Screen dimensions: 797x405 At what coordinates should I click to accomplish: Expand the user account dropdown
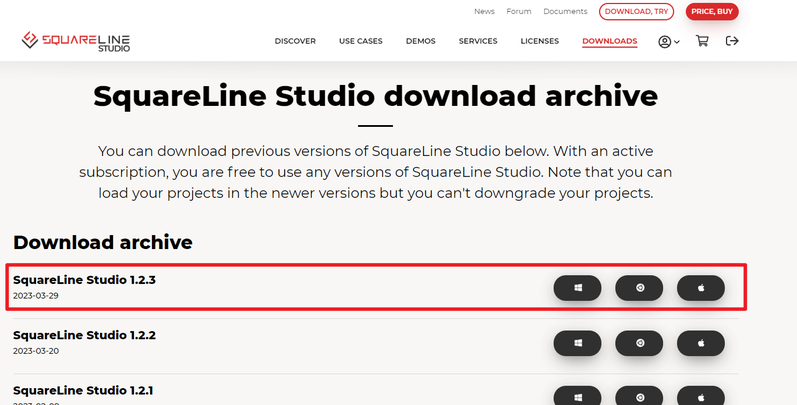(668, 42)
